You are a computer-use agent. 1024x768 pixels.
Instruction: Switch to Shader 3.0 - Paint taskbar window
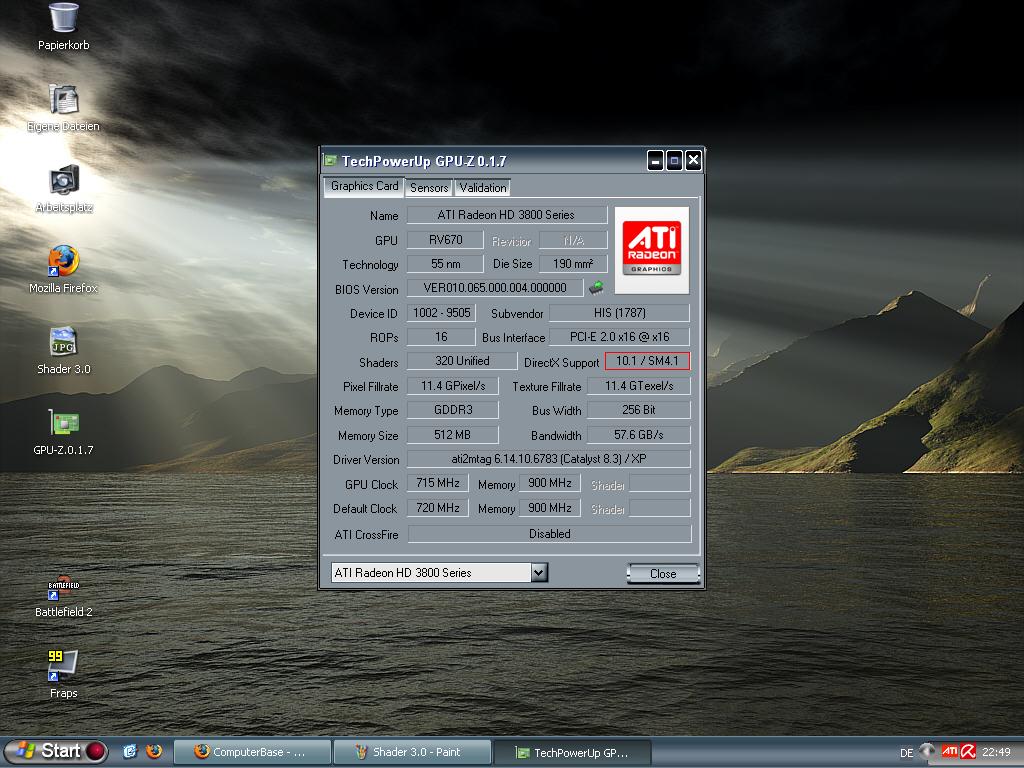coord(412,752)
